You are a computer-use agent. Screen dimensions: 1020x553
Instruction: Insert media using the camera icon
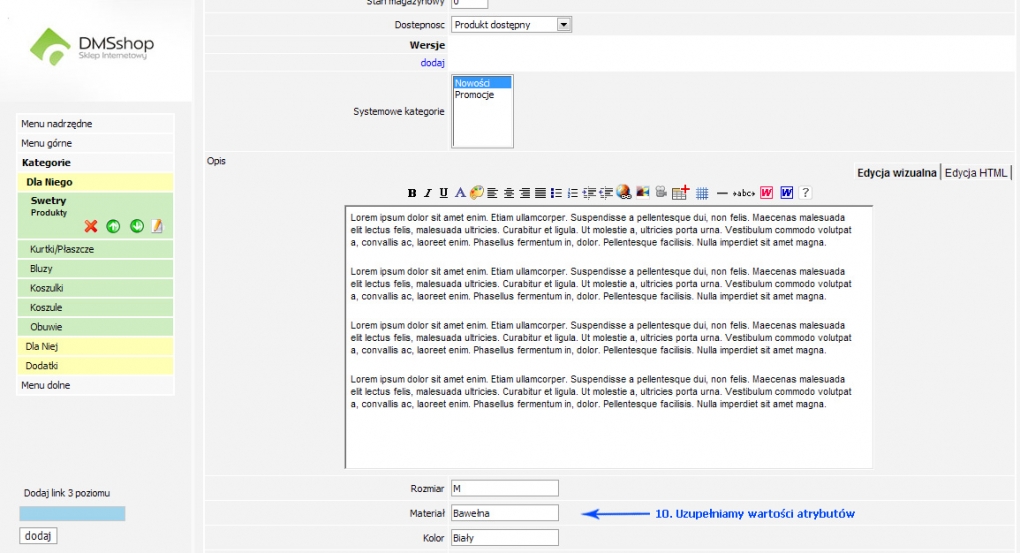(661, 192)
